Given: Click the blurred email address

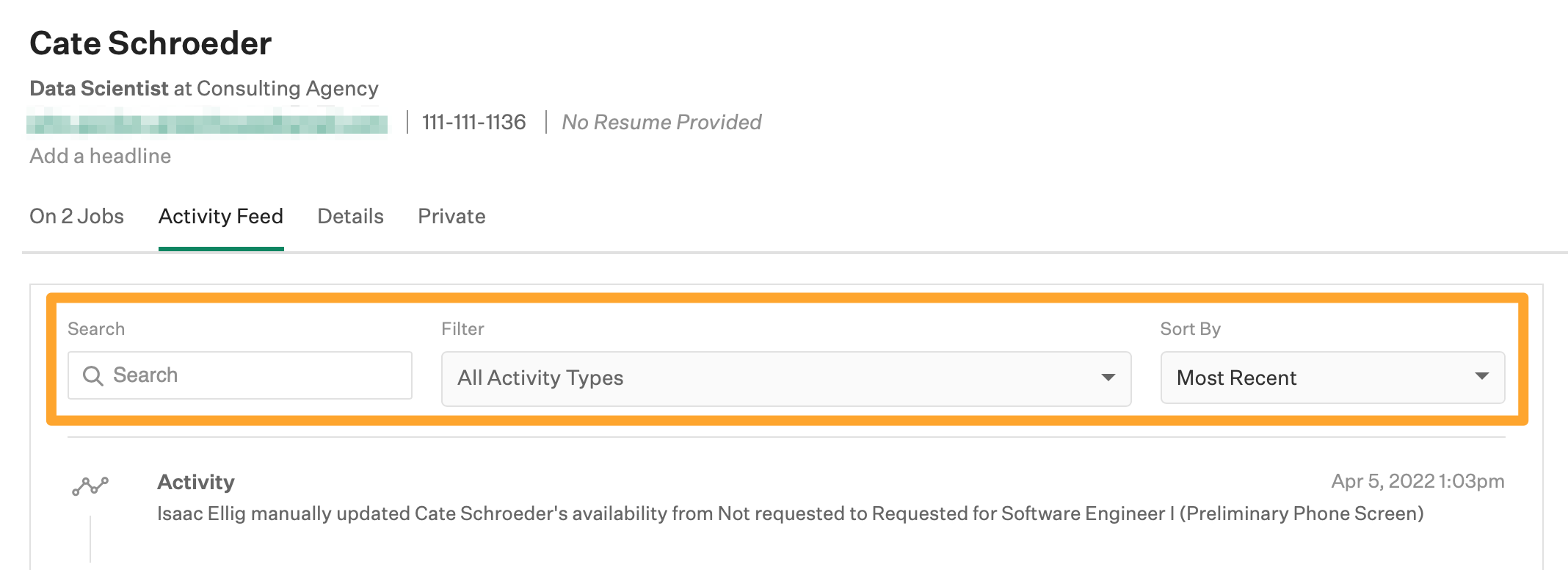Looking at the screenshot, I should pyautogui.click(x=207, y=123).
